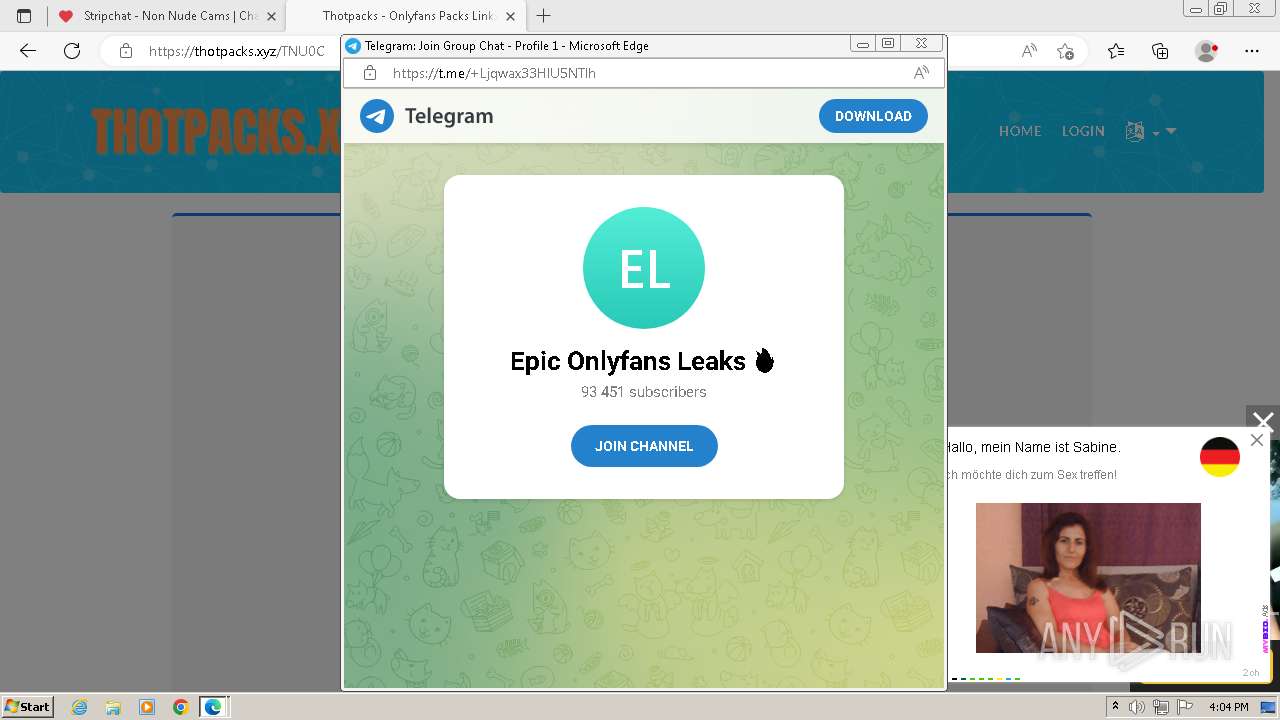Image resolution: width=1280 pixels, height=720 pixels.
Task: Open the Edge profile avatar
Action: [x=1207, y=51]
